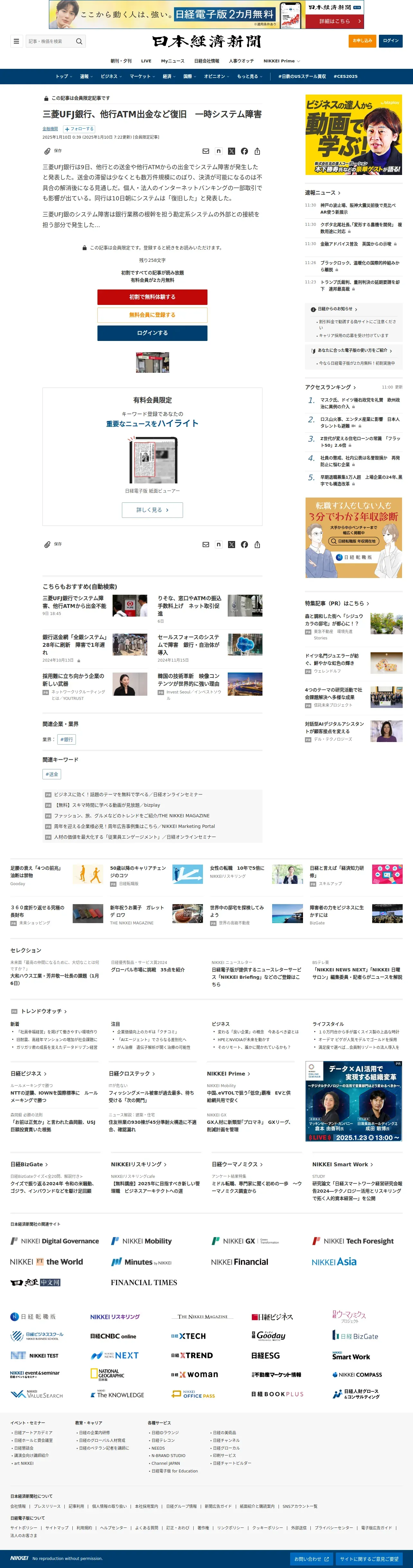
Task: Open the NIKKEI Prime dropdown
Action: pyautogui.click(x=281, y=61)
